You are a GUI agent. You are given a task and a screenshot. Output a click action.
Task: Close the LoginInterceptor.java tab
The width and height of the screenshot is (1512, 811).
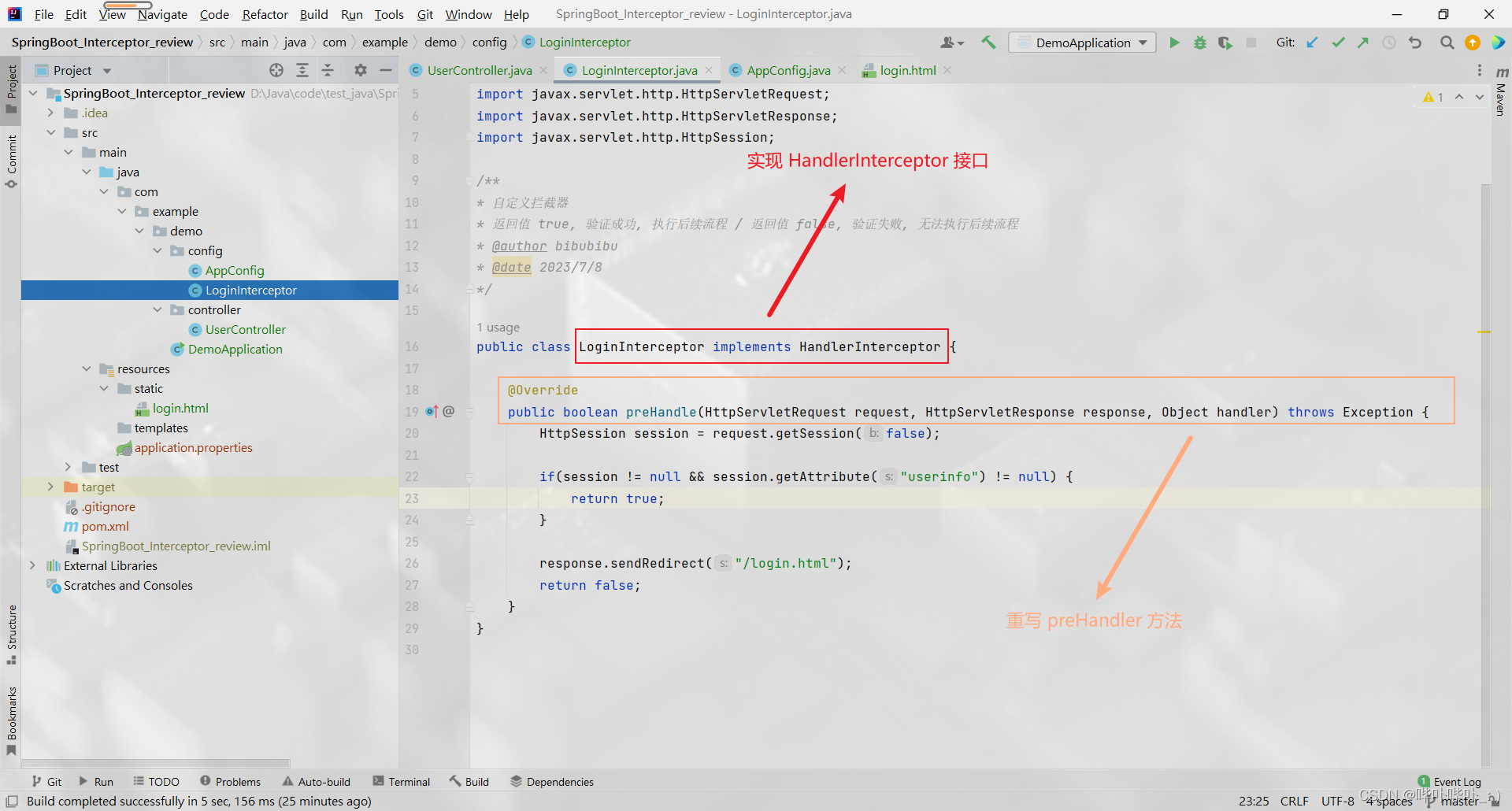point(709,70)
